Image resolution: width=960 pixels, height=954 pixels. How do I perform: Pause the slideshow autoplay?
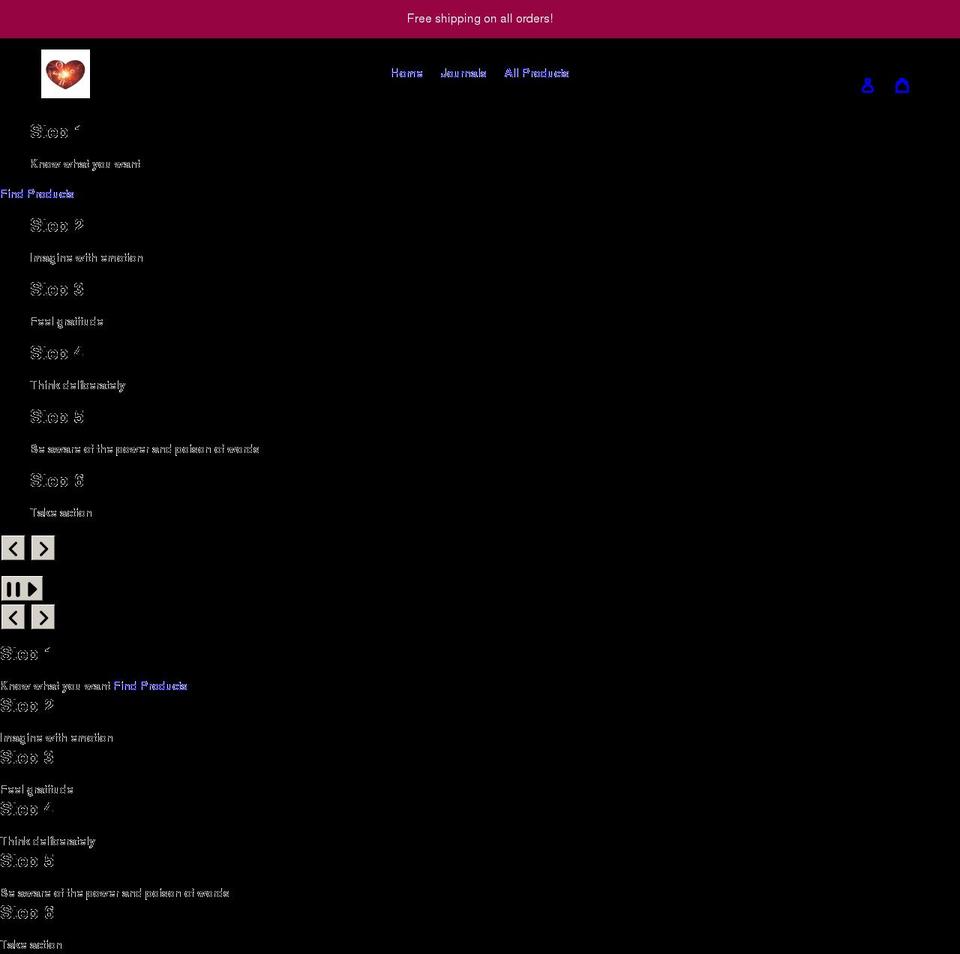pyautogui.click(x=14, y=588)
